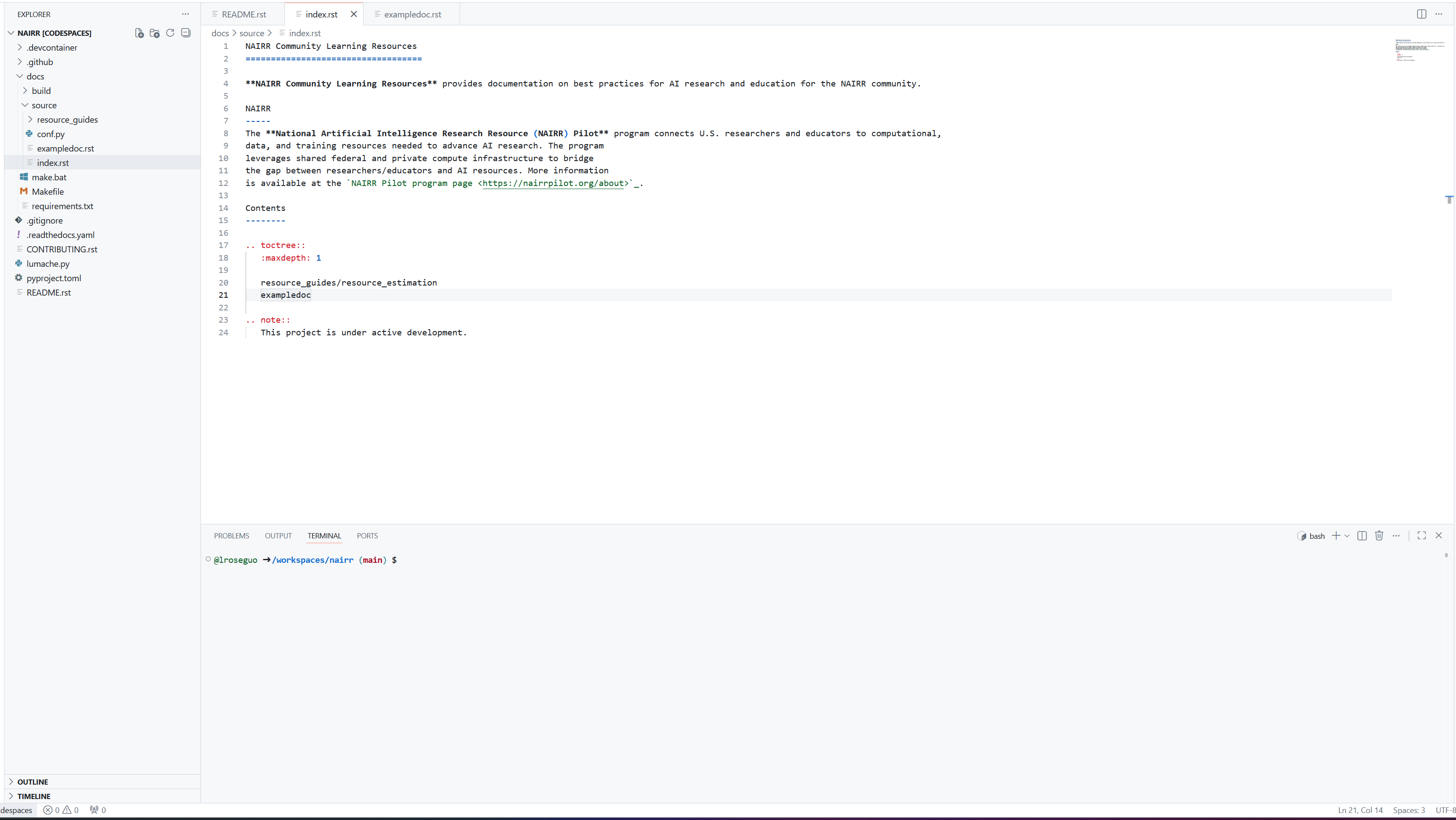This screenshot has width=1456, height=820.
Task: Click the '.. toctree::' directive text
Action: 275,245
